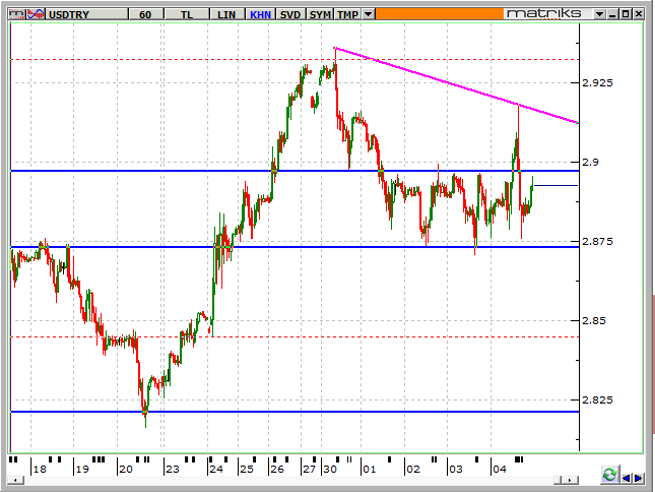The height and width of the screenshot is (492, 655).
Task: Change the 60 minute period button
Action: tap(145, 15)
